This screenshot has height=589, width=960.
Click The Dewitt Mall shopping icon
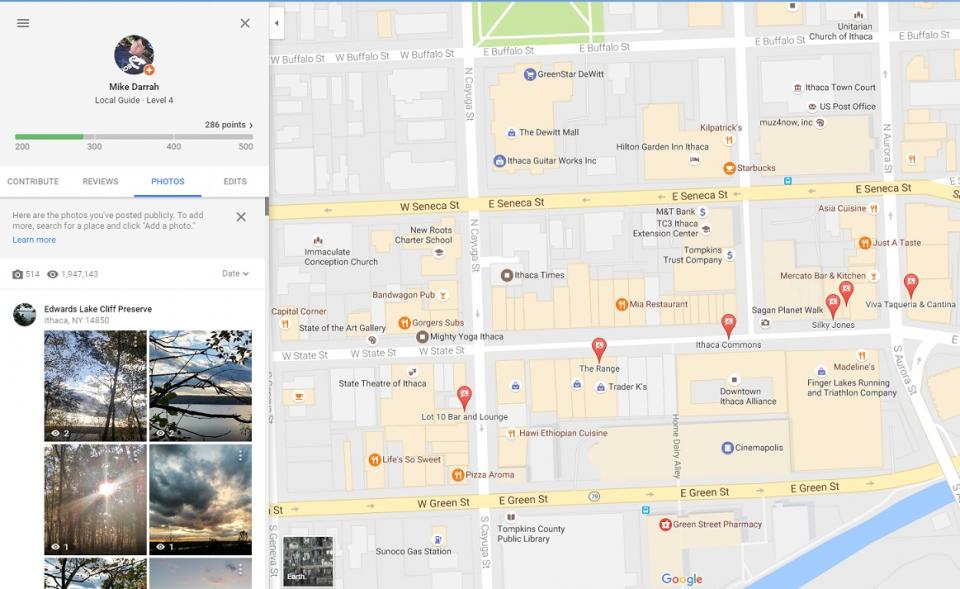[x=511, y=133]
